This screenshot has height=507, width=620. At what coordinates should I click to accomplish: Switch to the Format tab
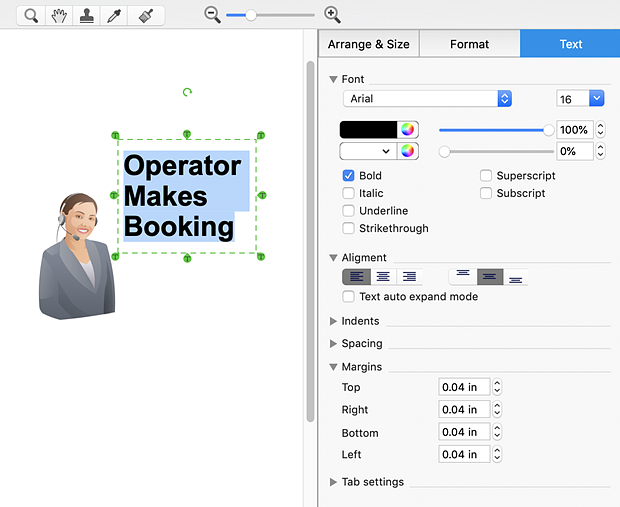469,44
